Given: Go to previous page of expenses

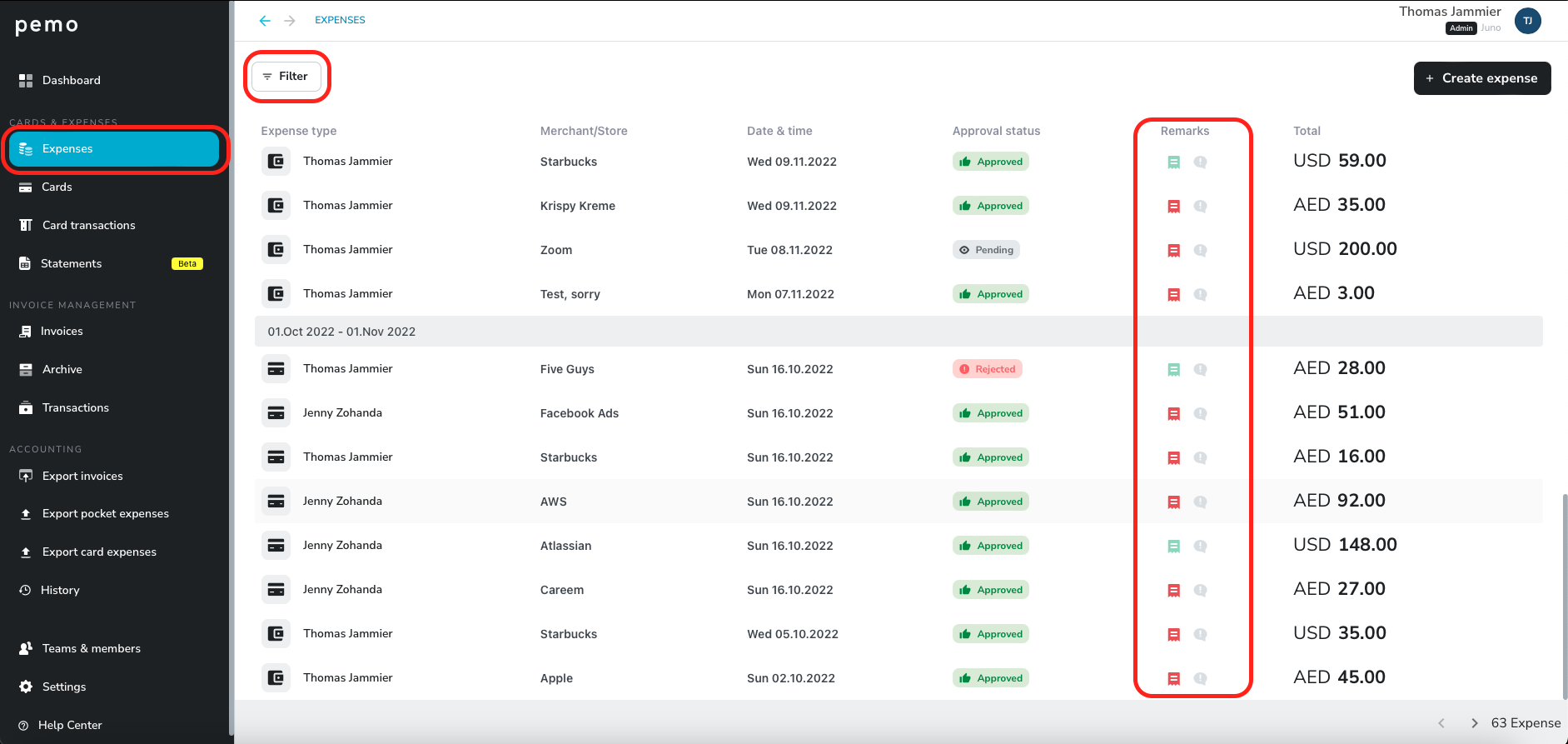Looking at the screenshot, I should 1441,723.
